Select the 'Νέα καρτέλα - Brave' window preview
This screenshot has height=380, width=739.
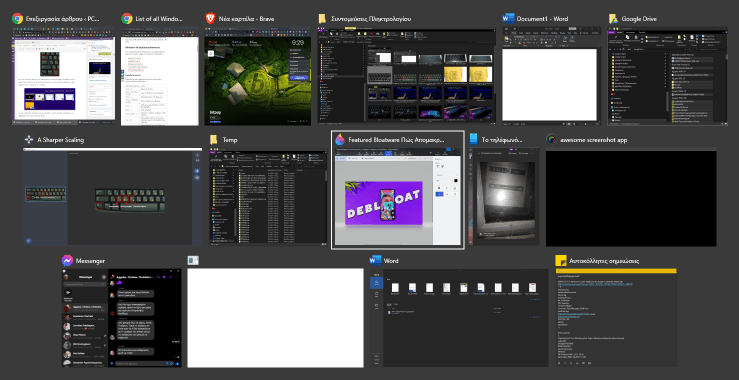coord(258,76)
